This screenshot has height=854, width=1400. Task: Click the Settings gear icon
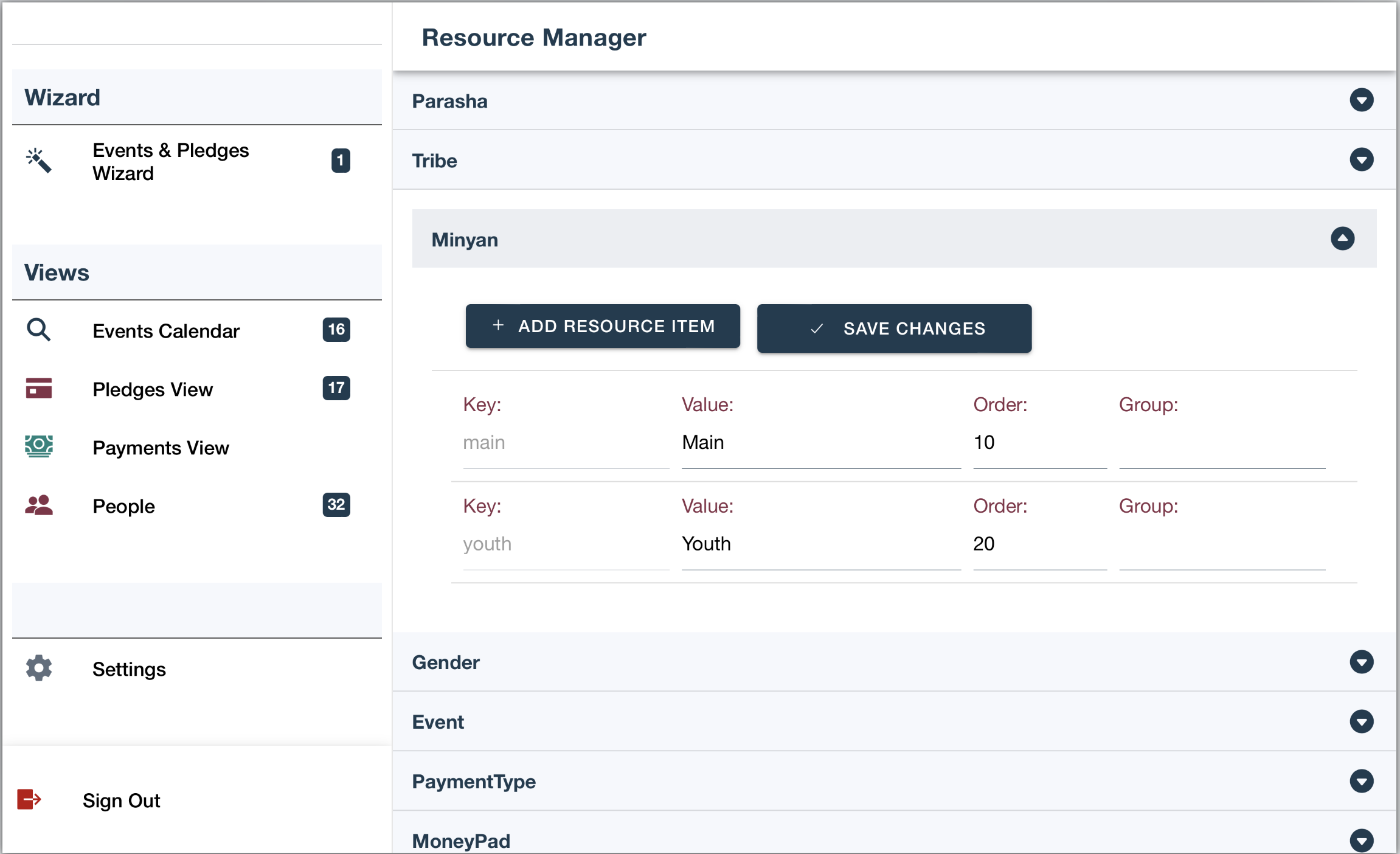[x=39, y=668]
